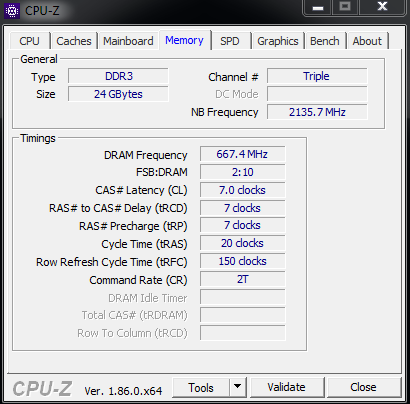Image resolution: width=410 pixels, height=404 pixels.
Task: Click the 24 GBytes size value
Action: pyautogui.click(x=118, y=94)
